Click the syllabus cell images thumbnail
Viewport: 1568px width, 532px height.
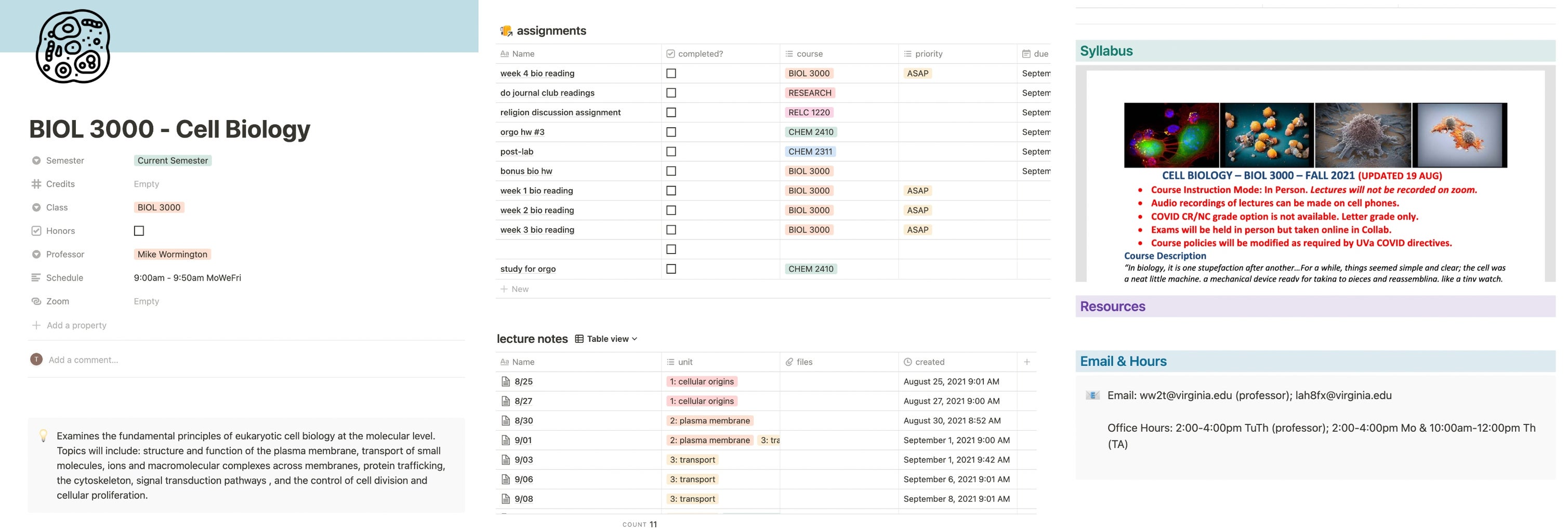pyautogui.click(x=1315, y=135)
